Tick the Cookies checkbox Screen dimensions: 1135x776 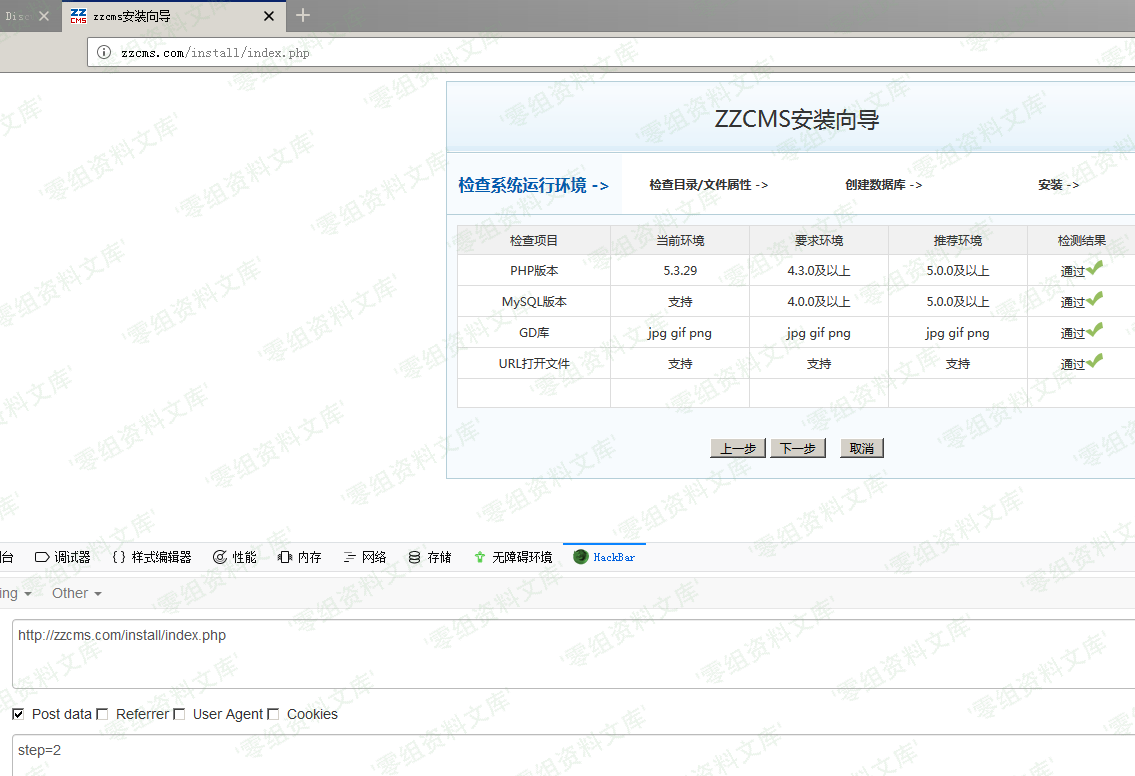pos(273,714)
